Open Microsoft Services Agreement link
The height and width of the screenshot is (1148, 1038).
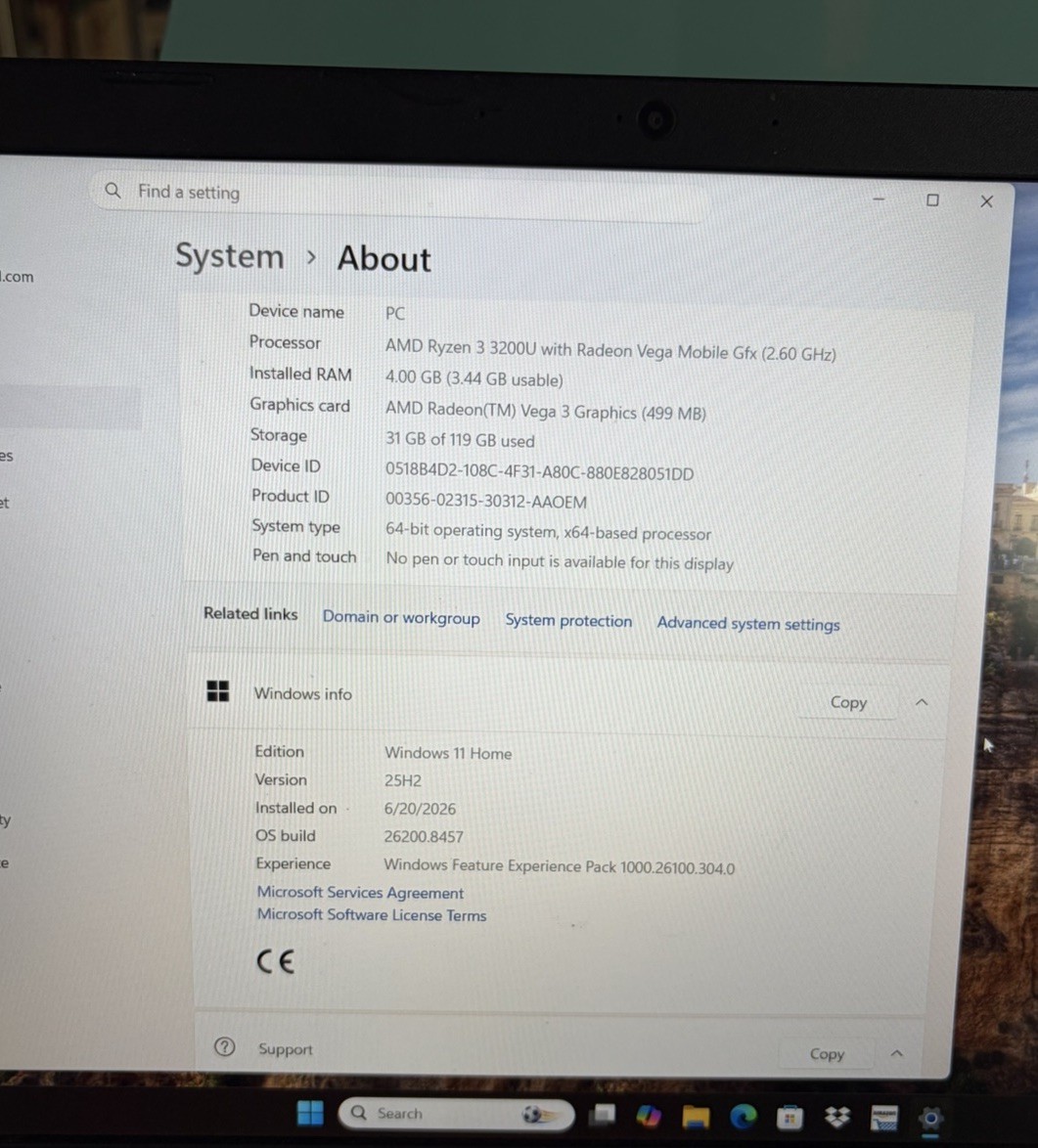tap(360, 893)
